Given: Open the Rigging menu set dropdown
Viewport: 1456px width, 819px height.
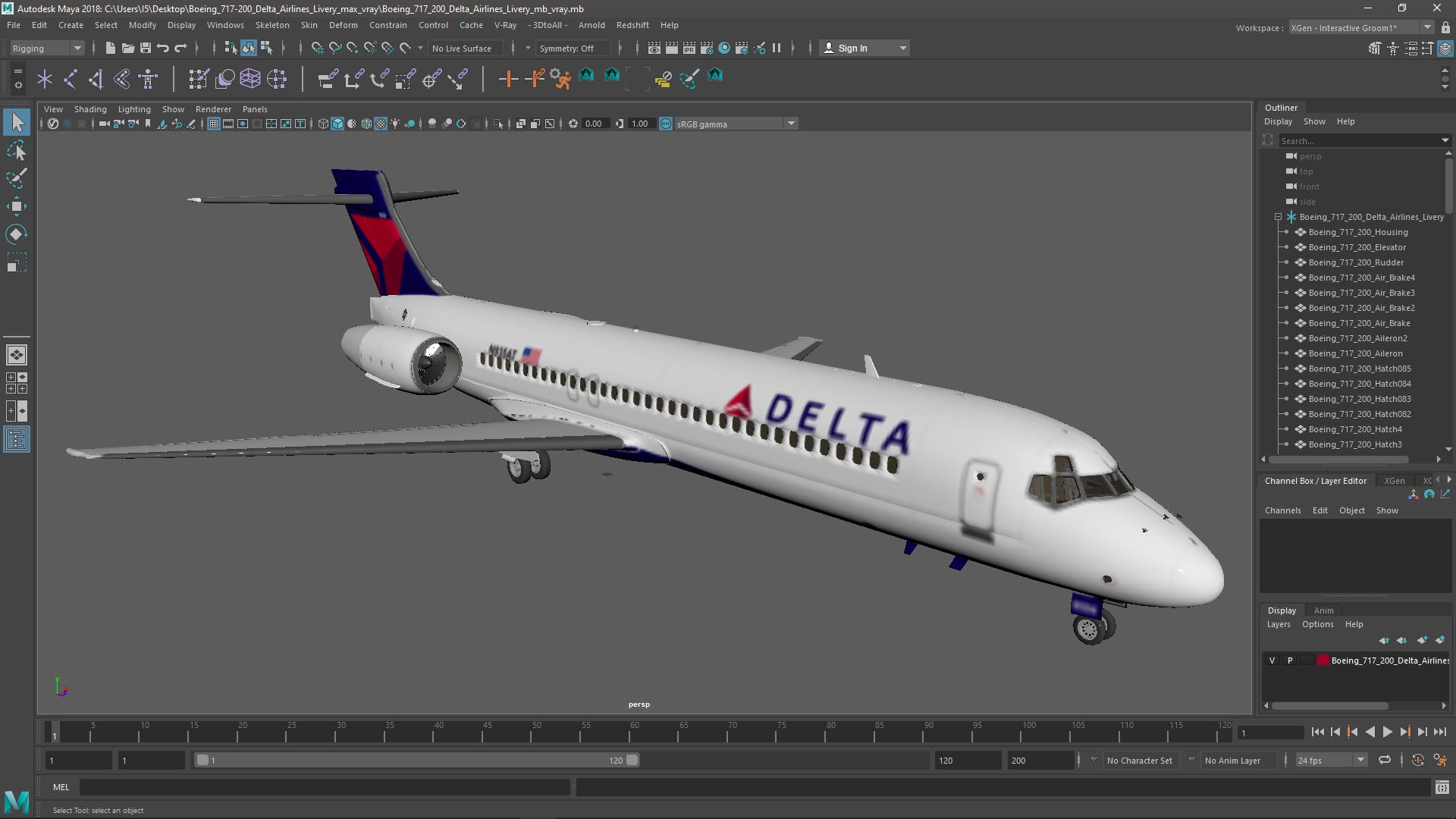Looking at the screenshot, I should point(47,48).
